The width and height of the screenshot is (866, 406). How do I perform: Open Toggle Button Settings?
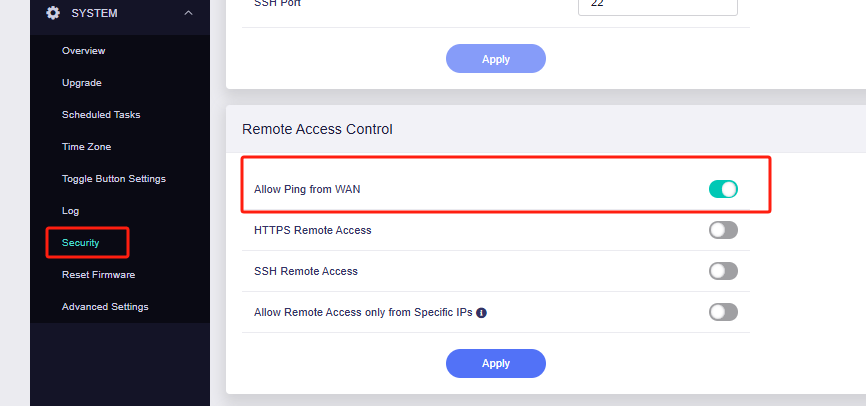(x=113, y=178)
